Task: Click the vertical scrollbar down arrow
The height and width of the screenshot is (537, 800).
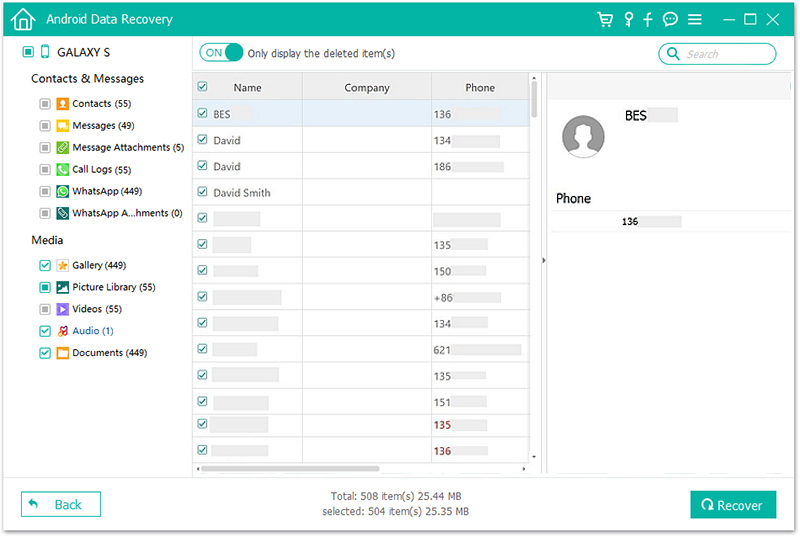Action: click(x=534, y=457)
